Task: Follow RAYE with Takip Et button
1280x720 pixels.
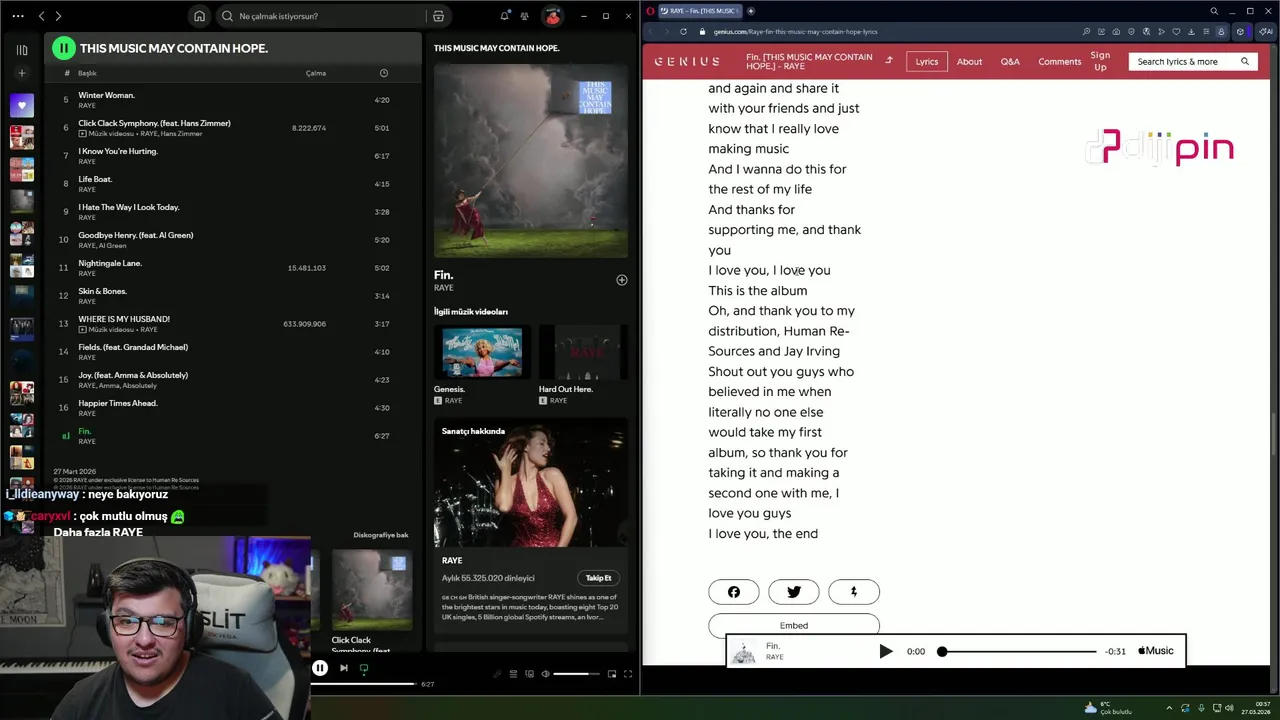Action: (x=598, y=578)
